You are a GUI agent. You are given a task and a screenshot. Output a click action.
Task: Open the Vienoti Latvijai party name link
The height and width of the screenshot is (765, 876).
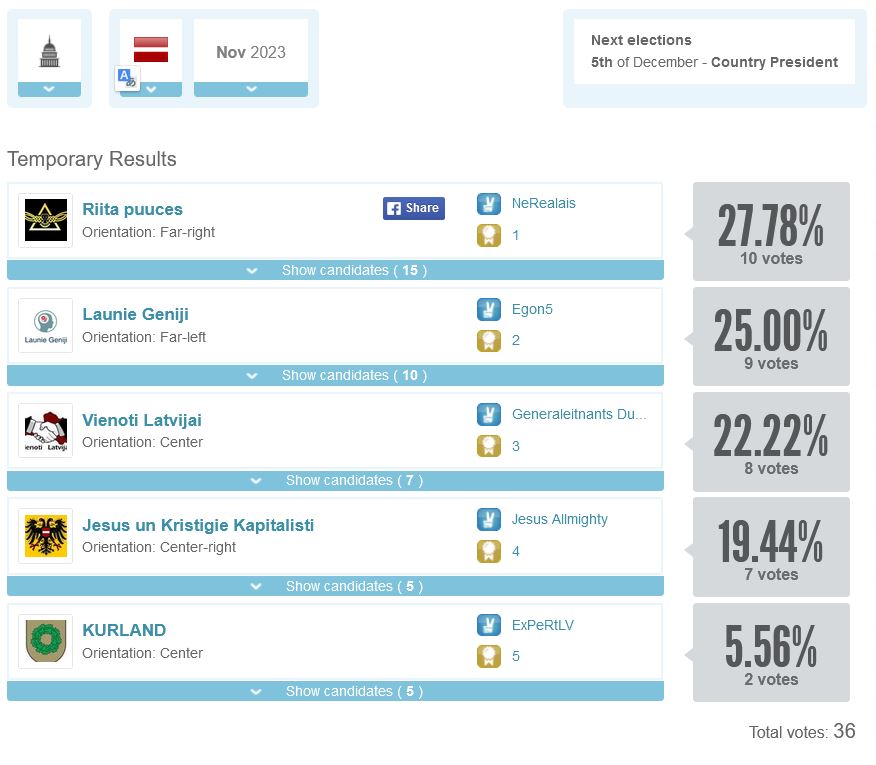142,420
